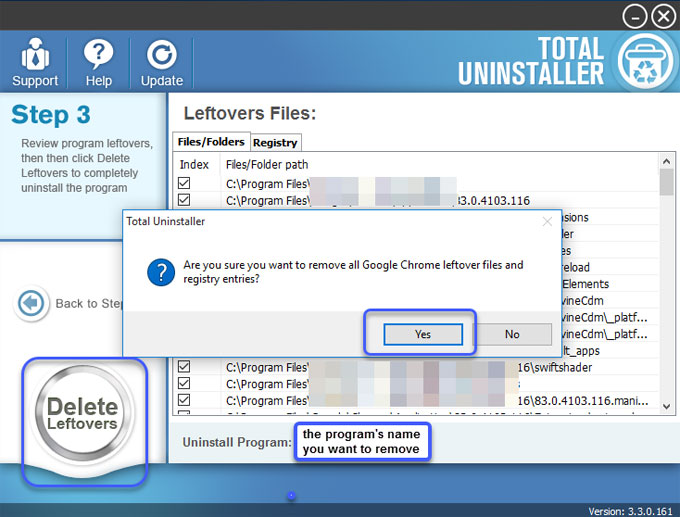The image size is (680, 517).
Task: Uncheck the row above the .mani... entry
Action: click(184, 383)
